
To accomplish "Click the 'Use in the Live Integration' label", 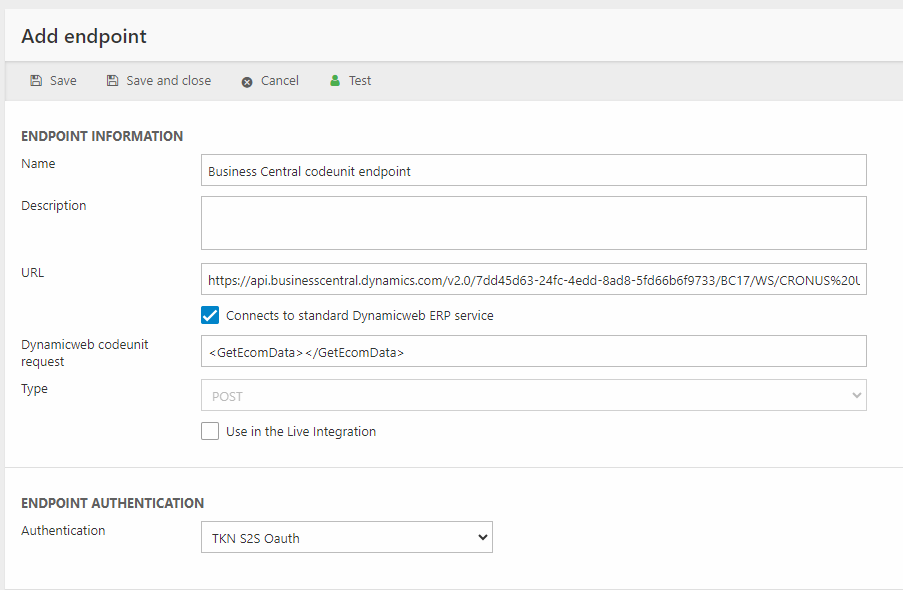I will [x=301, y=432].
